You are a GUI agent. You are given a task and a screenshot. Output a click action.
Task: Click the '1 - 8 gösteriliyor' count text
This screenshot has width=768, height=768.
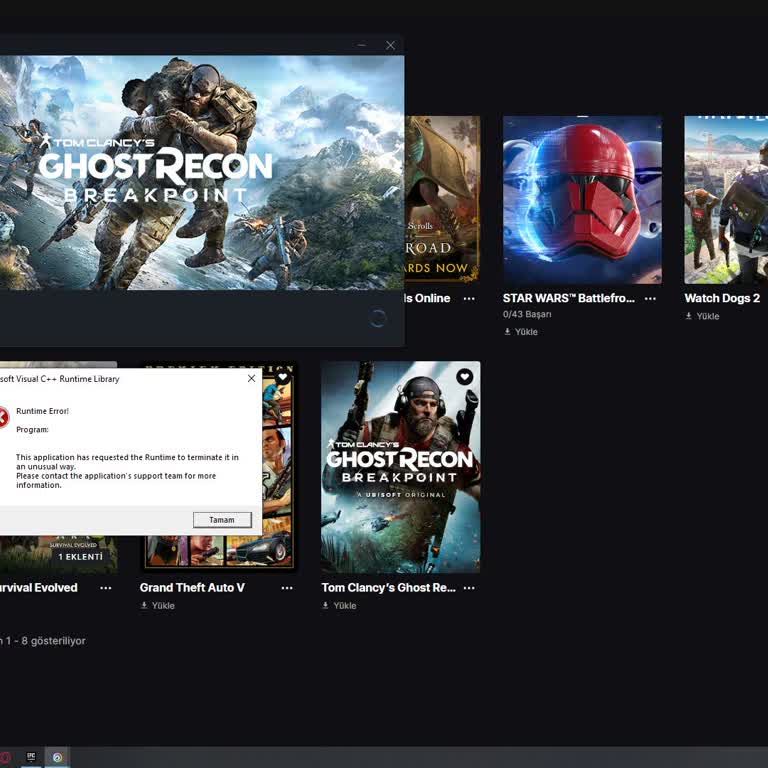[45, 641]
